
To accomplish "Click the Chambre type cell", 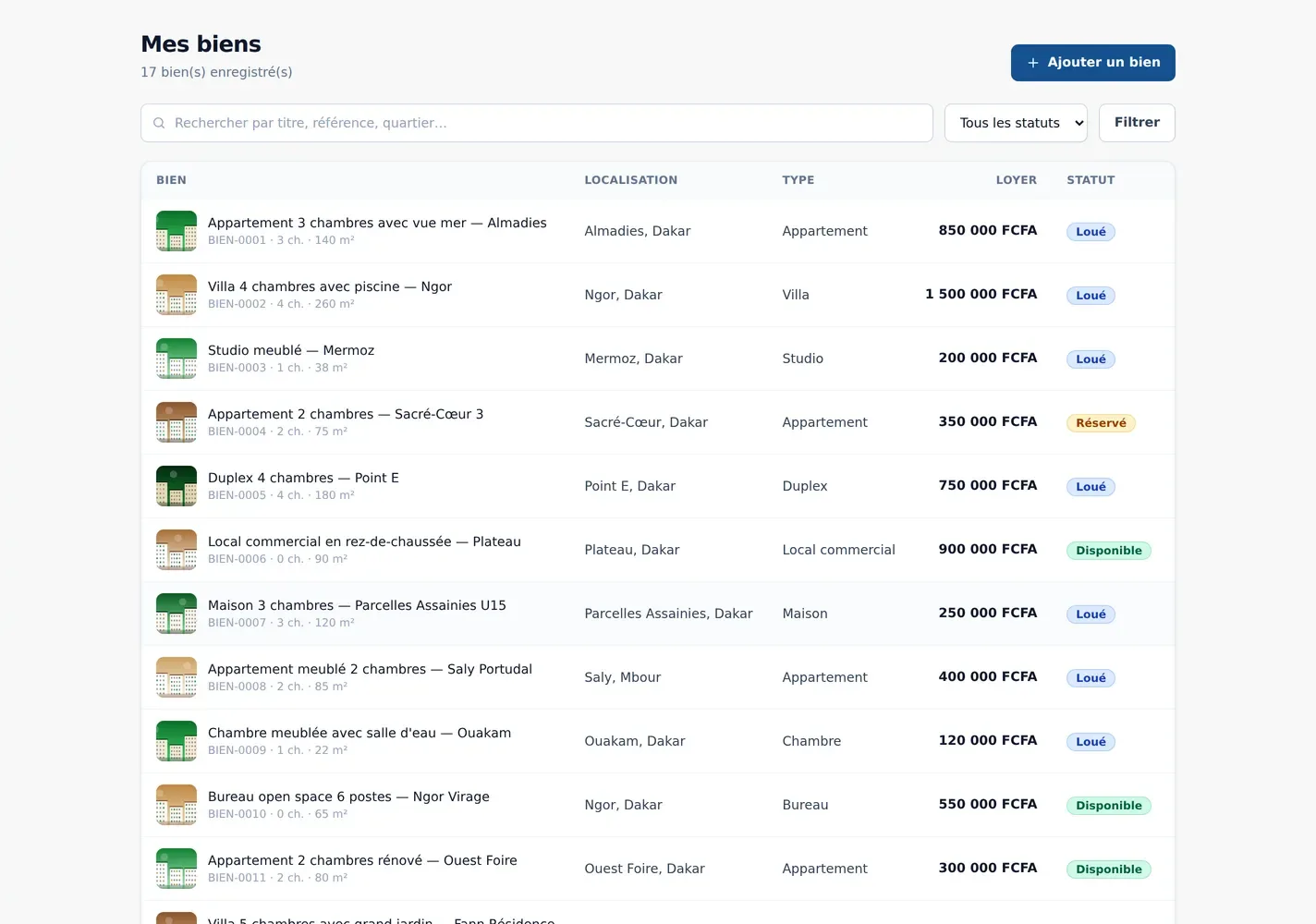I will click(x=811, y=741).
